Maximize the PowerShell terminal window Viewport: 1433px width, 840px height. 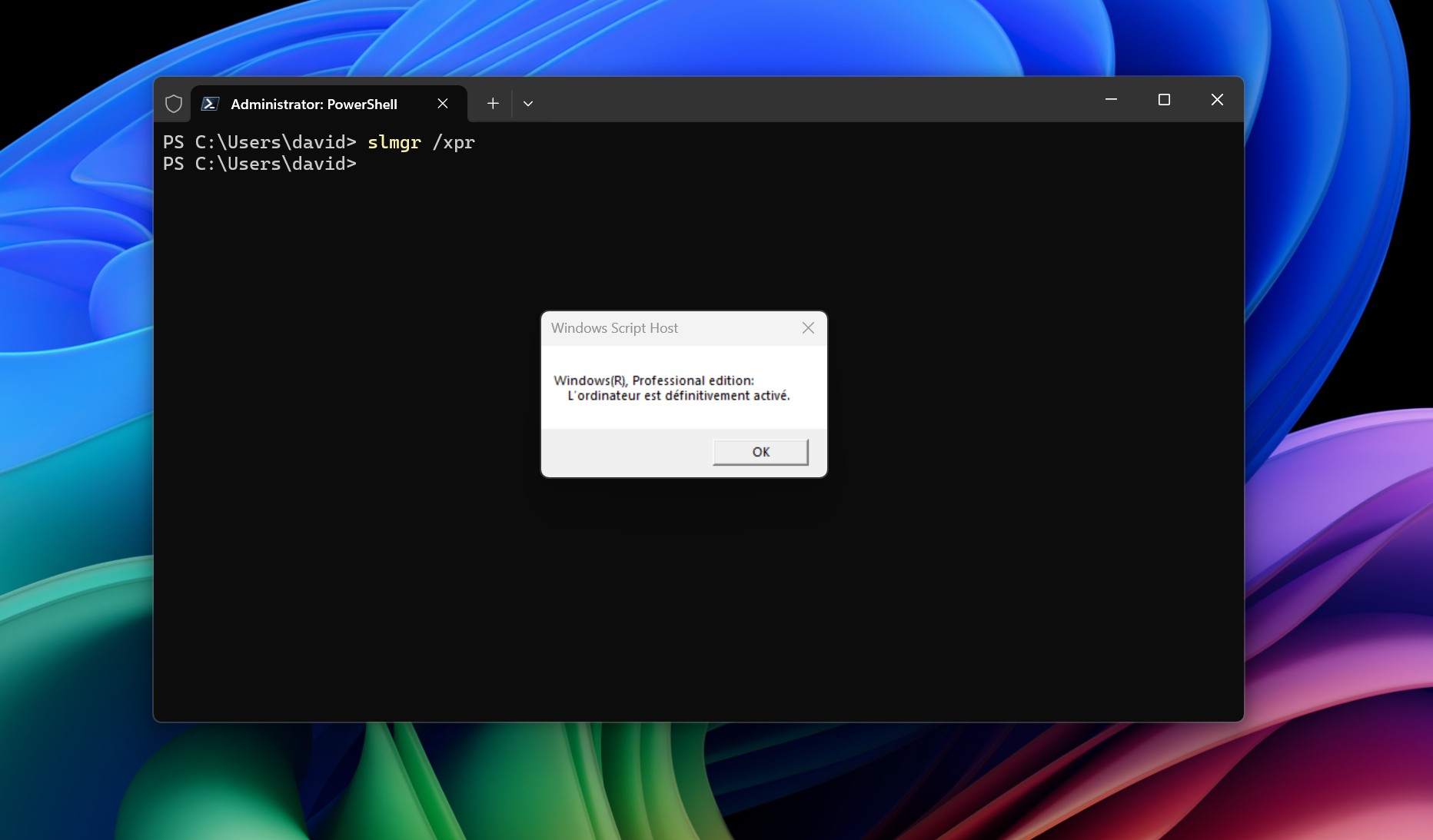pyautogui.click(x=1164, y=100)
